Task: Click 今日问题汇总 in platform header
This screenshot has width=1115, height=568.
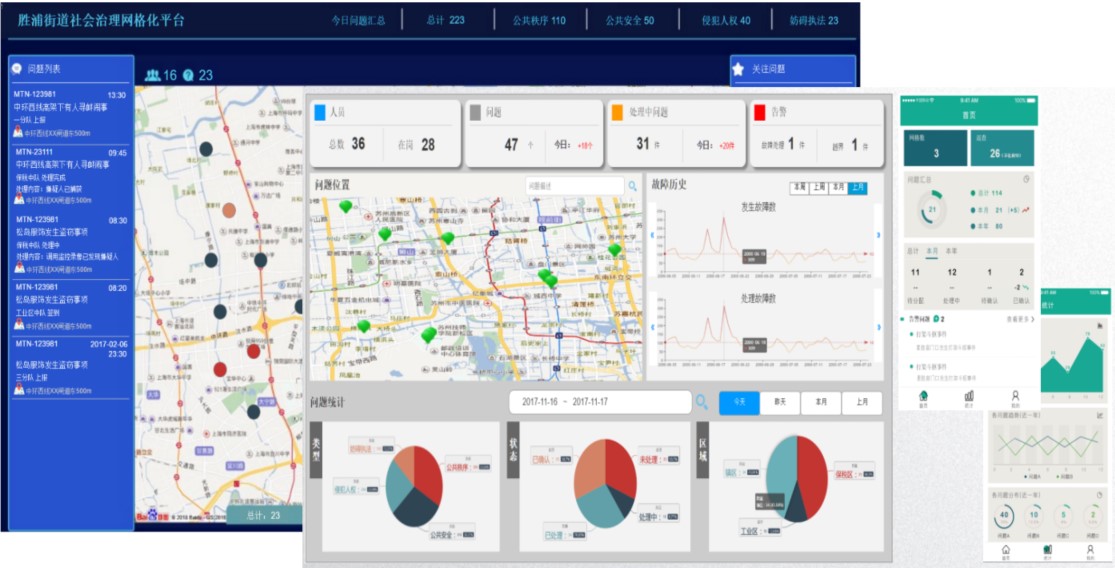Action: click(358, 20)
